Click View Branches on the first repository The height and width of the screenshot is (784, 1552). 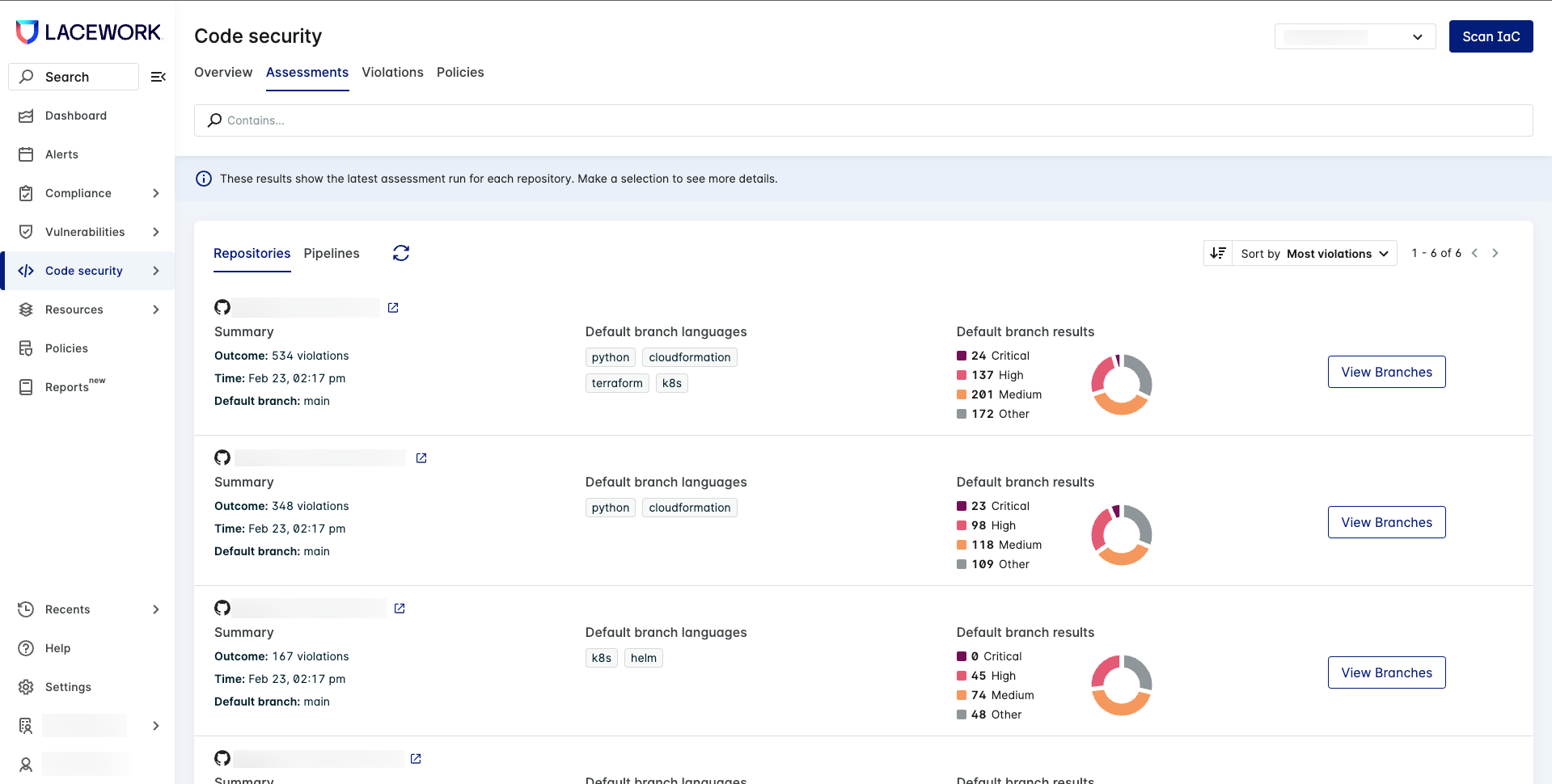1386,372
